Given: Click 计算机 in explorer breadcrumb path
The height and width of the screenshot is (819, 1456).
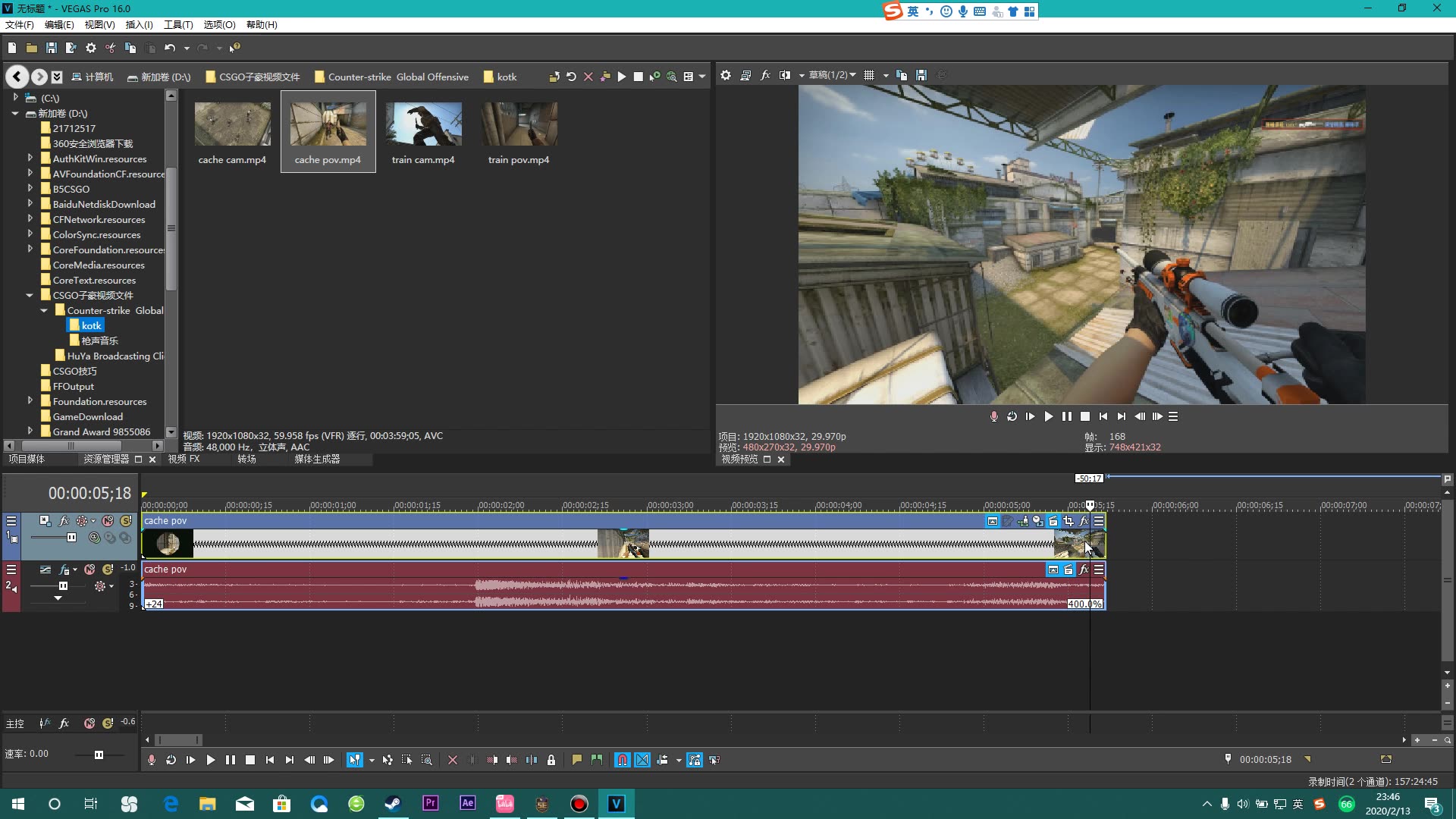Looking at the screenshot, I should [92, 77].
